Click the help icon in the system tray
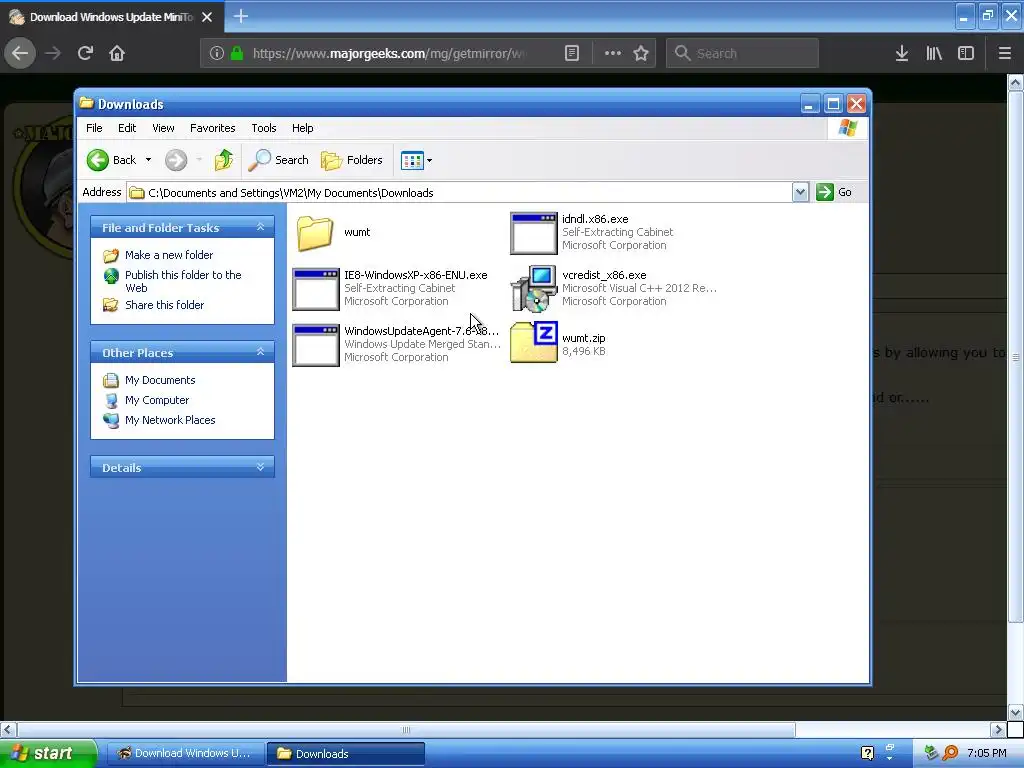Viewport: 1024px width, 768px height. click(x=867, y=753)
